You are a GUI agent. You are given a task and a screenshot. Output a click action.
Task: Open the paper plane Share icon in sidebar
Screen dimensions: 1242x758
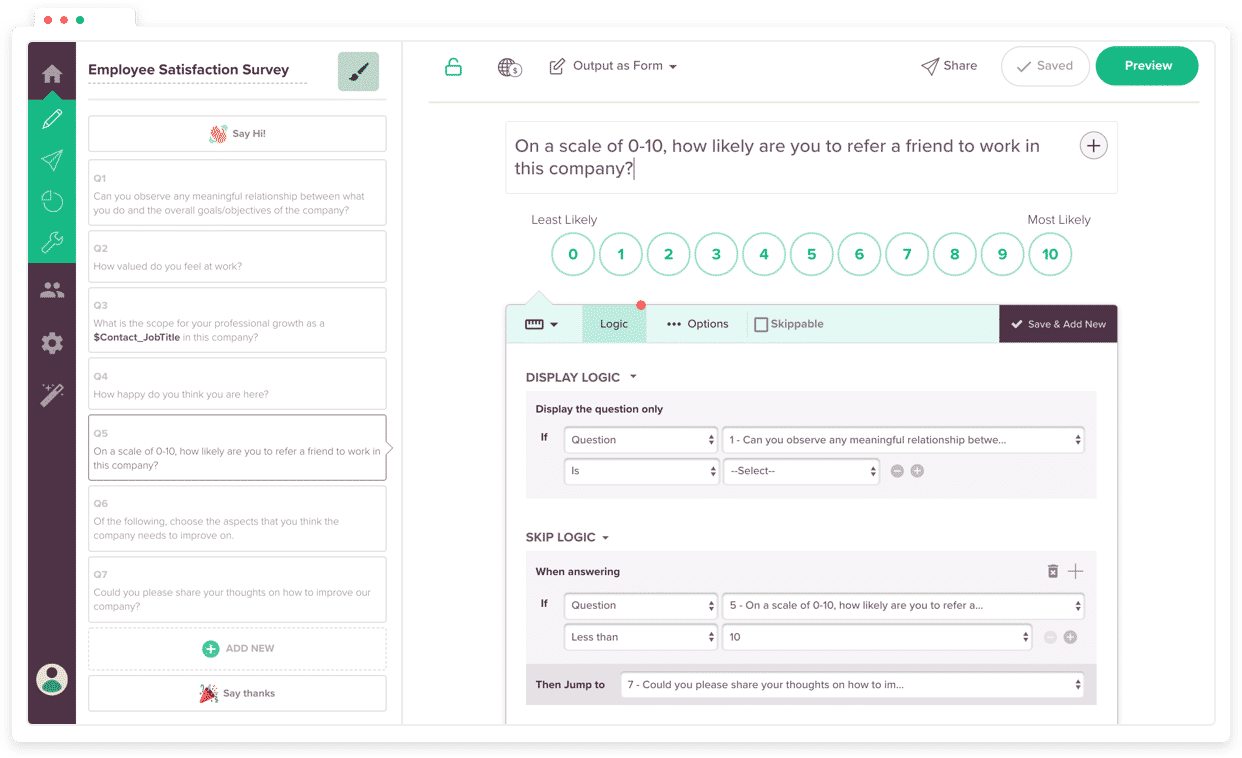pos(52,160)
